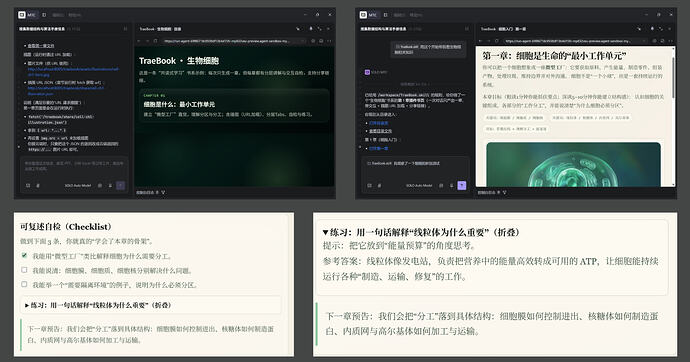Open the 细胞是什么：最小工作单元 chapter card
Screen dimensions: 690x362
pos(235,106)
